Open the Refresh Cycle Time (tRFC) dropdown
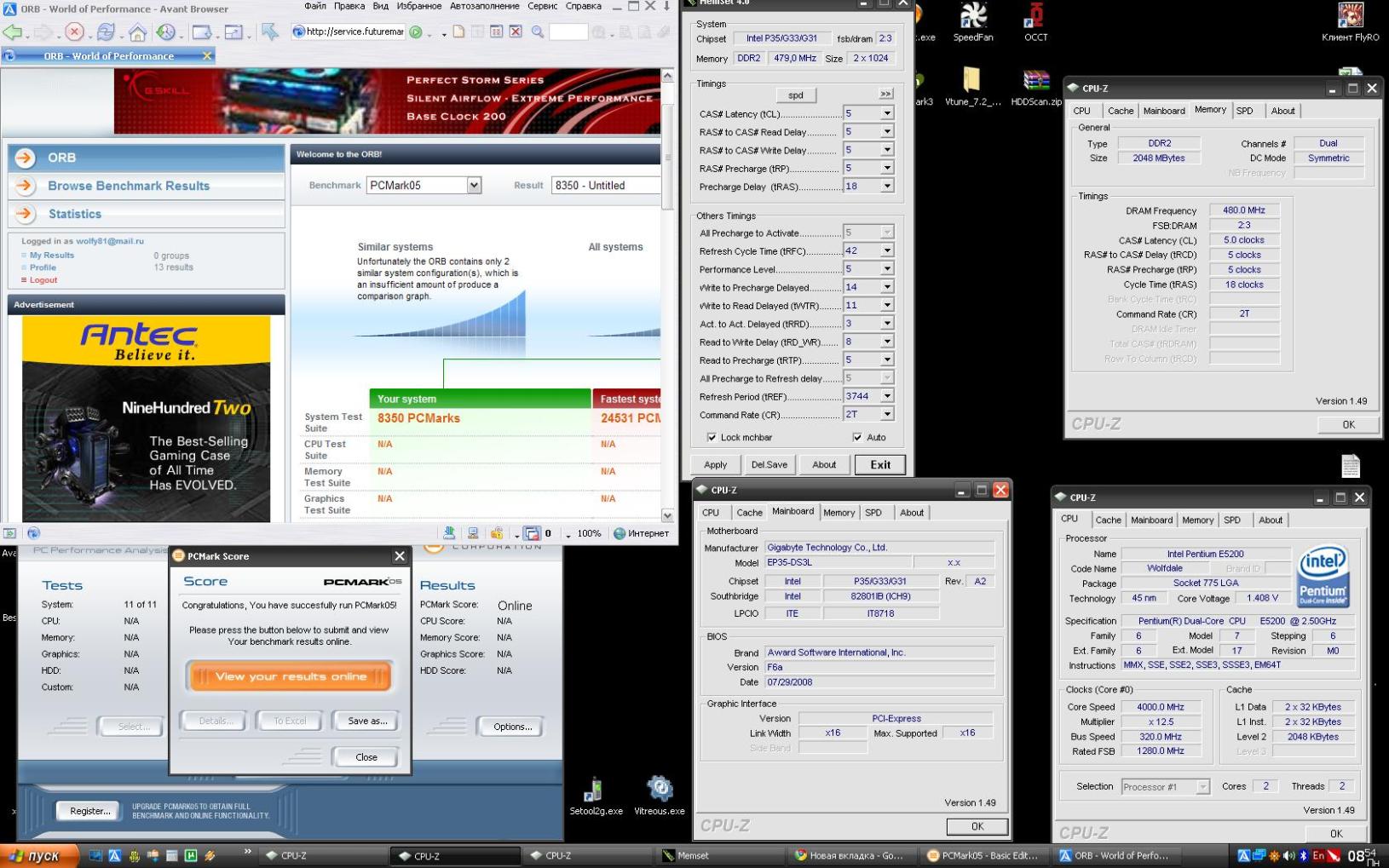The height and width of the screenshot is (868, 1389). [886, 251]
